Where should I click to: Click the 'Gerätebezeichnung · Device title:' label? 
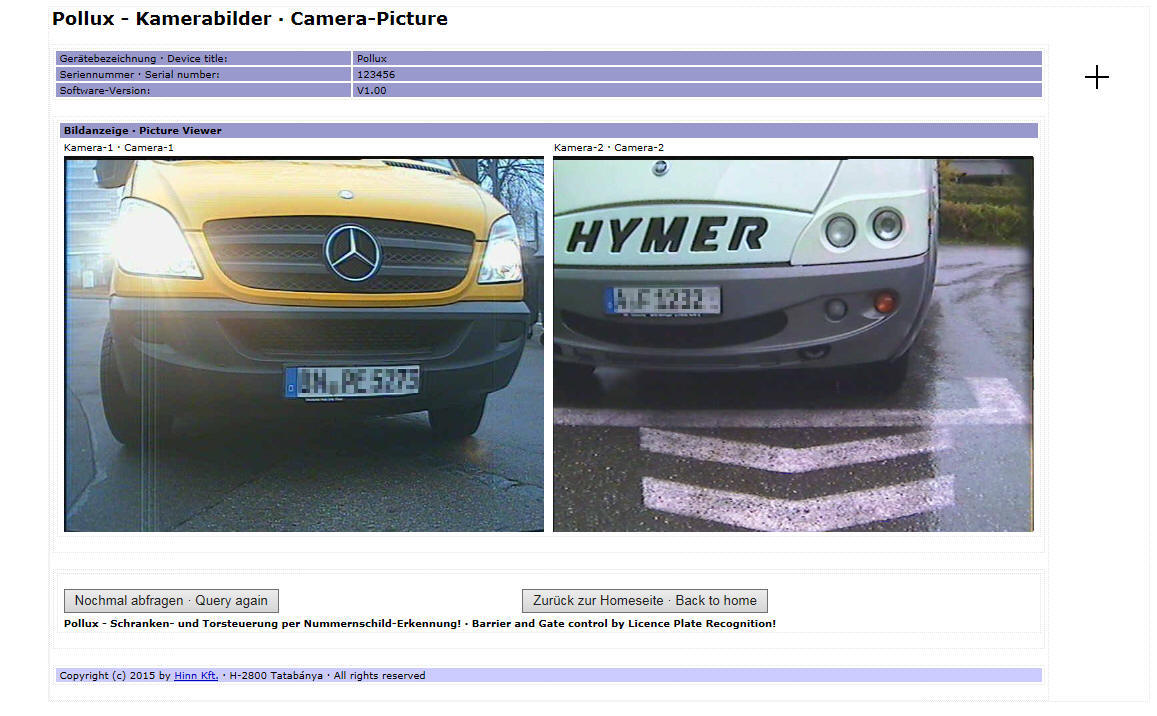(x=143, y=58)
